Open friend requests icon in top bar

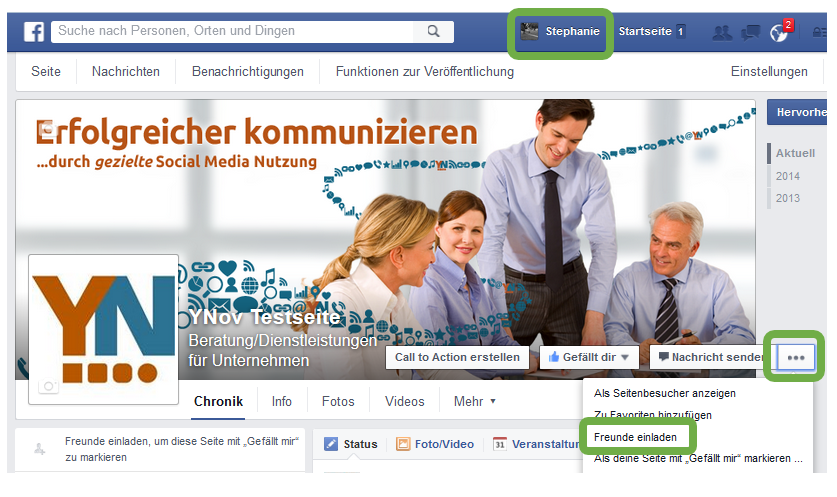(722, 33)
